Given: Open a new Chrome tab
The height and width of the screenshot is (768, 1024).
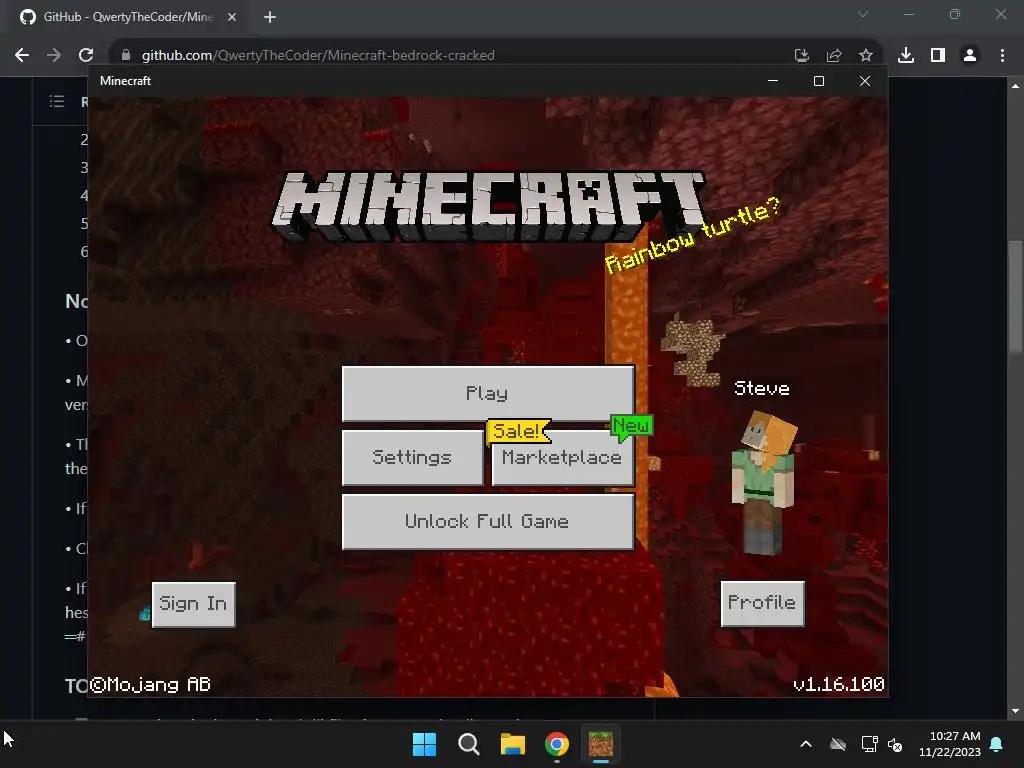Looking at the screenshot, I should click(270, 17).
